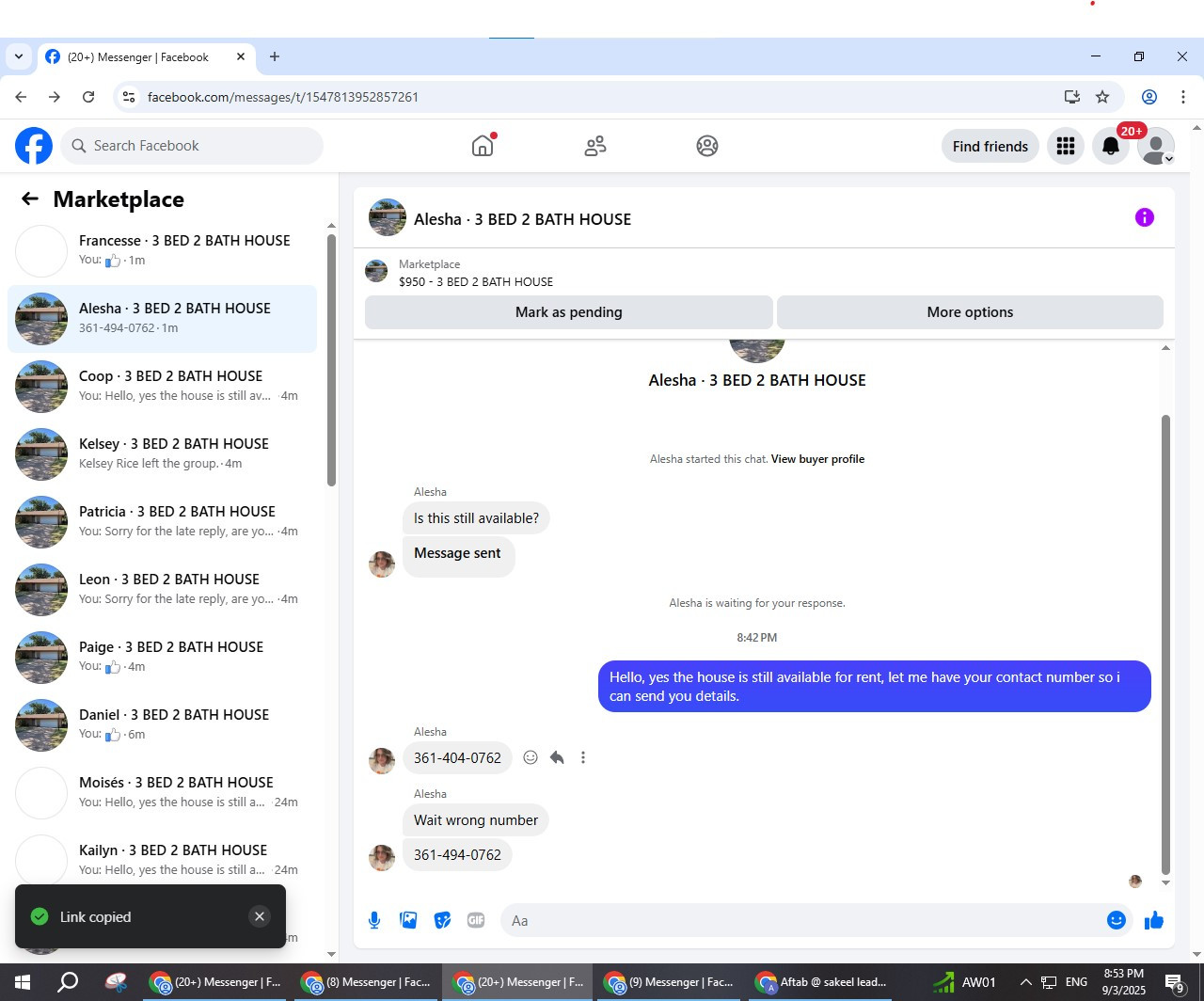Image resolution: width=1204 pixels, height=1001 pixels.
Task: Open more actions for 361-404-0762 message
Action: click(x=583, y=757)
